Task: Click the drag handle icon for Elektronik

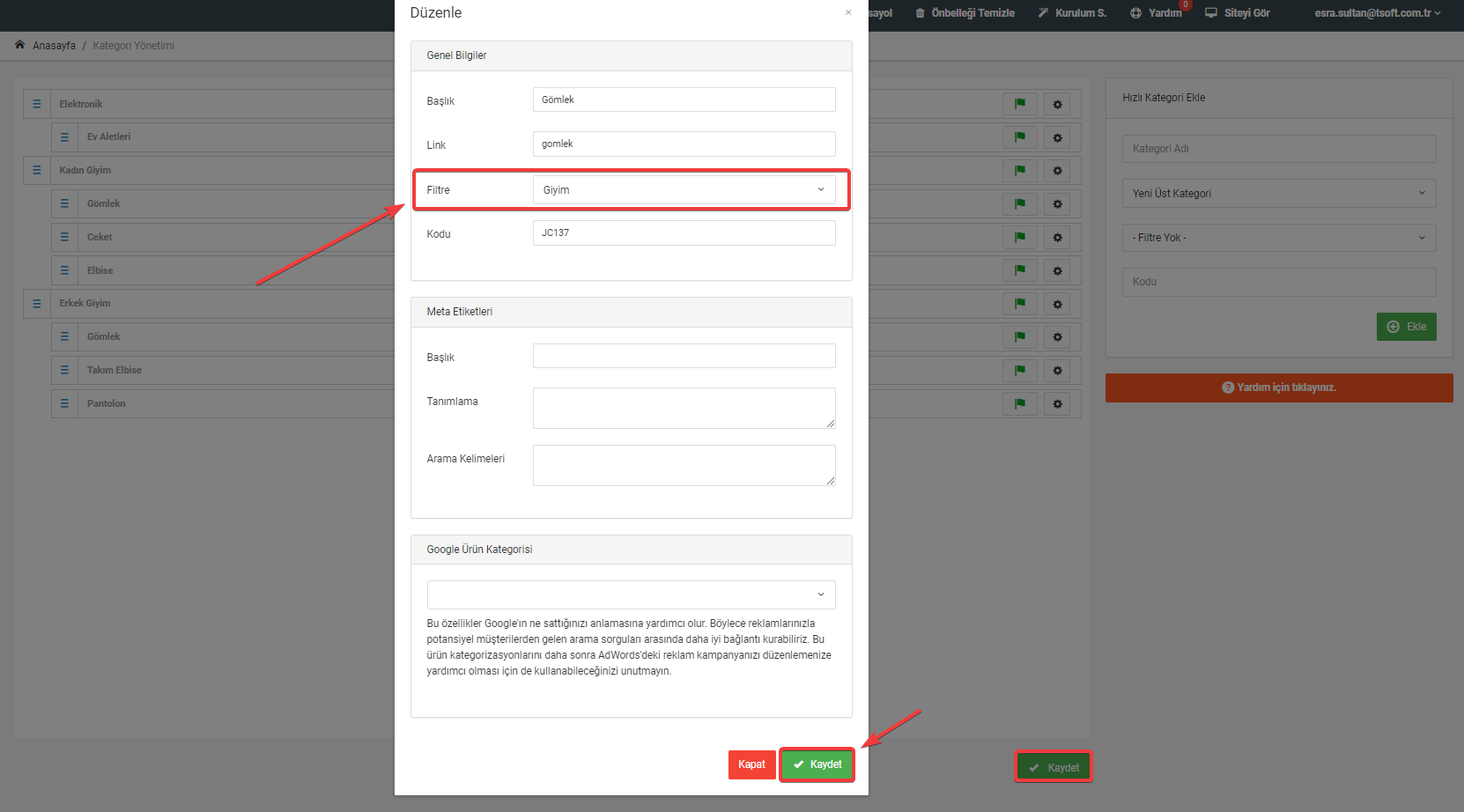Action: point(37,104)
